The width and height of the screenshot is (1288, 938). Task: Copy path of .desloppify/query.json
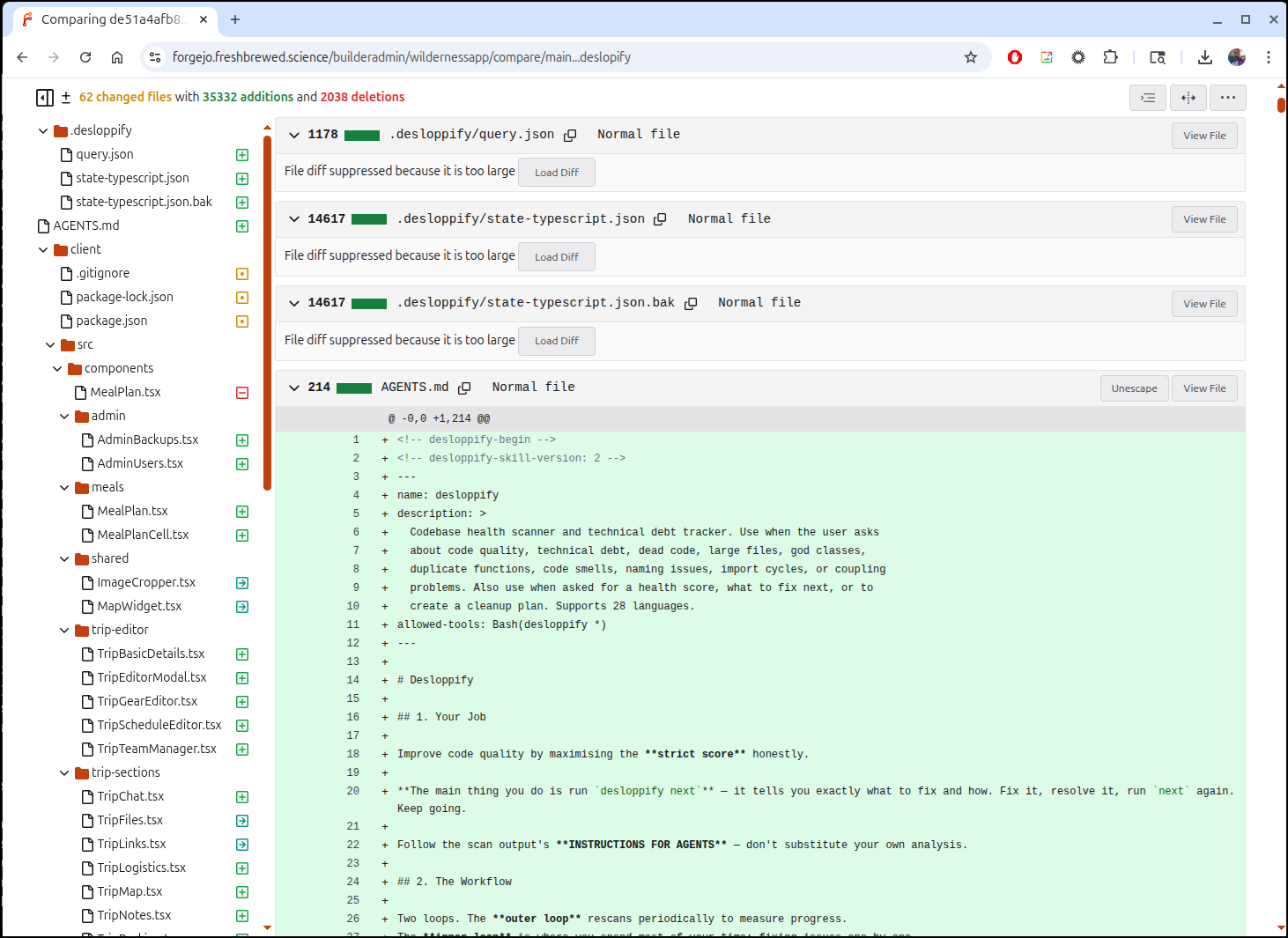570,135
